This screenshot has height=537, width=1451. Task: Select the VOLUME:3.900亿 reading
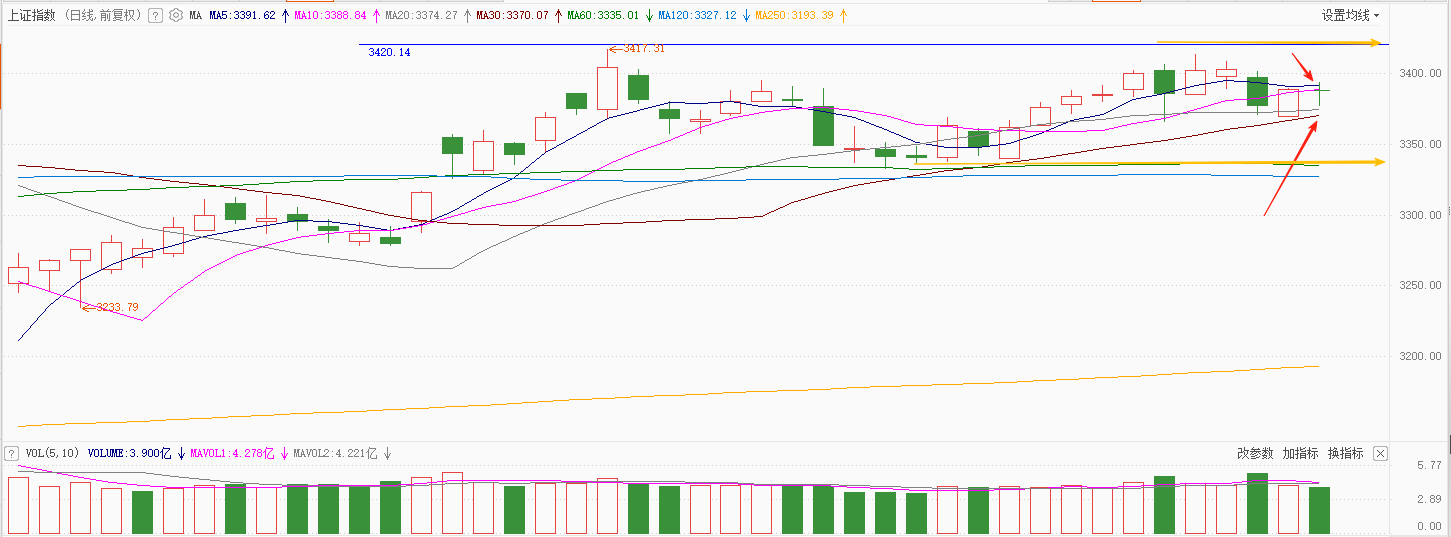click(129, 453)
